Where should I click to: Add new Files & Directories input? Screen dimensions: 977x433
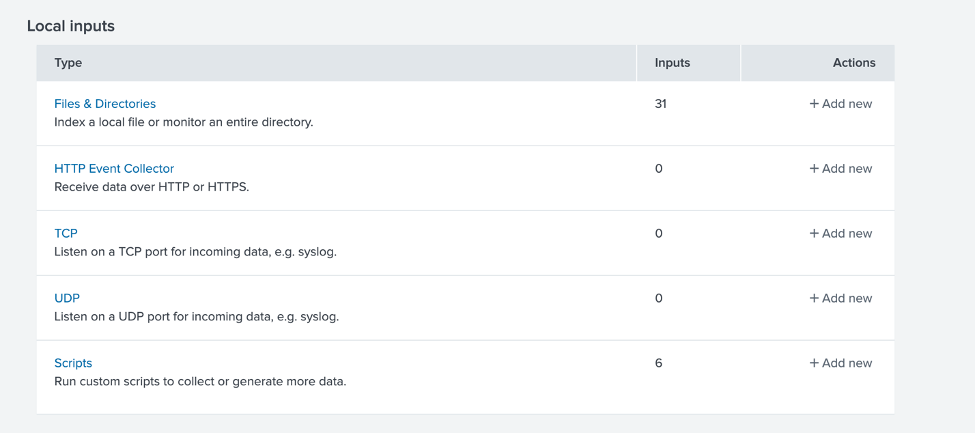coord(841,103)
